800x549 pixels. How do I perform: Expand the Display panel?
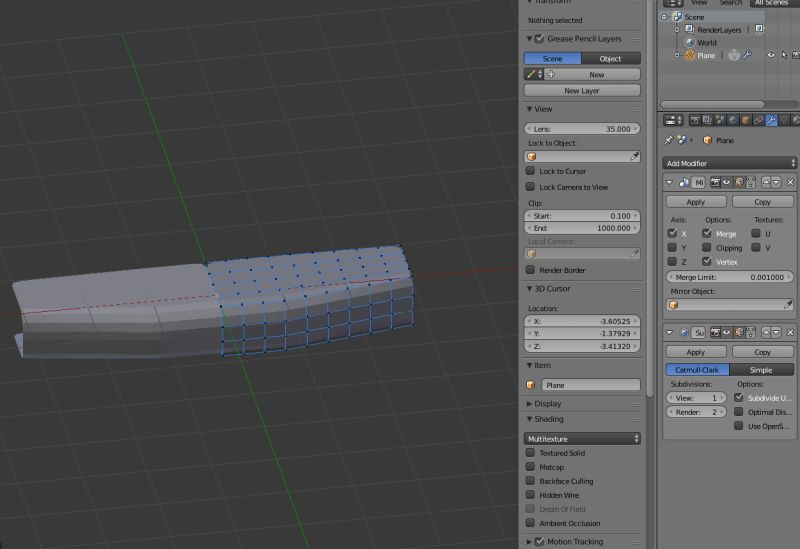point(529,404)
